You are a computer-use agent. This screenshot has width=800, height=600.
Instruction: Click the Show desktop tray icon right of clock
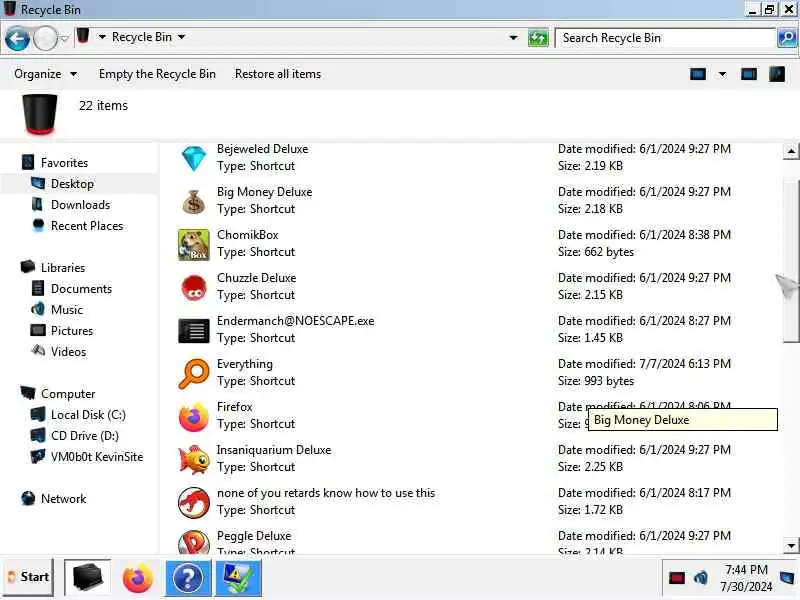point(787,577)
